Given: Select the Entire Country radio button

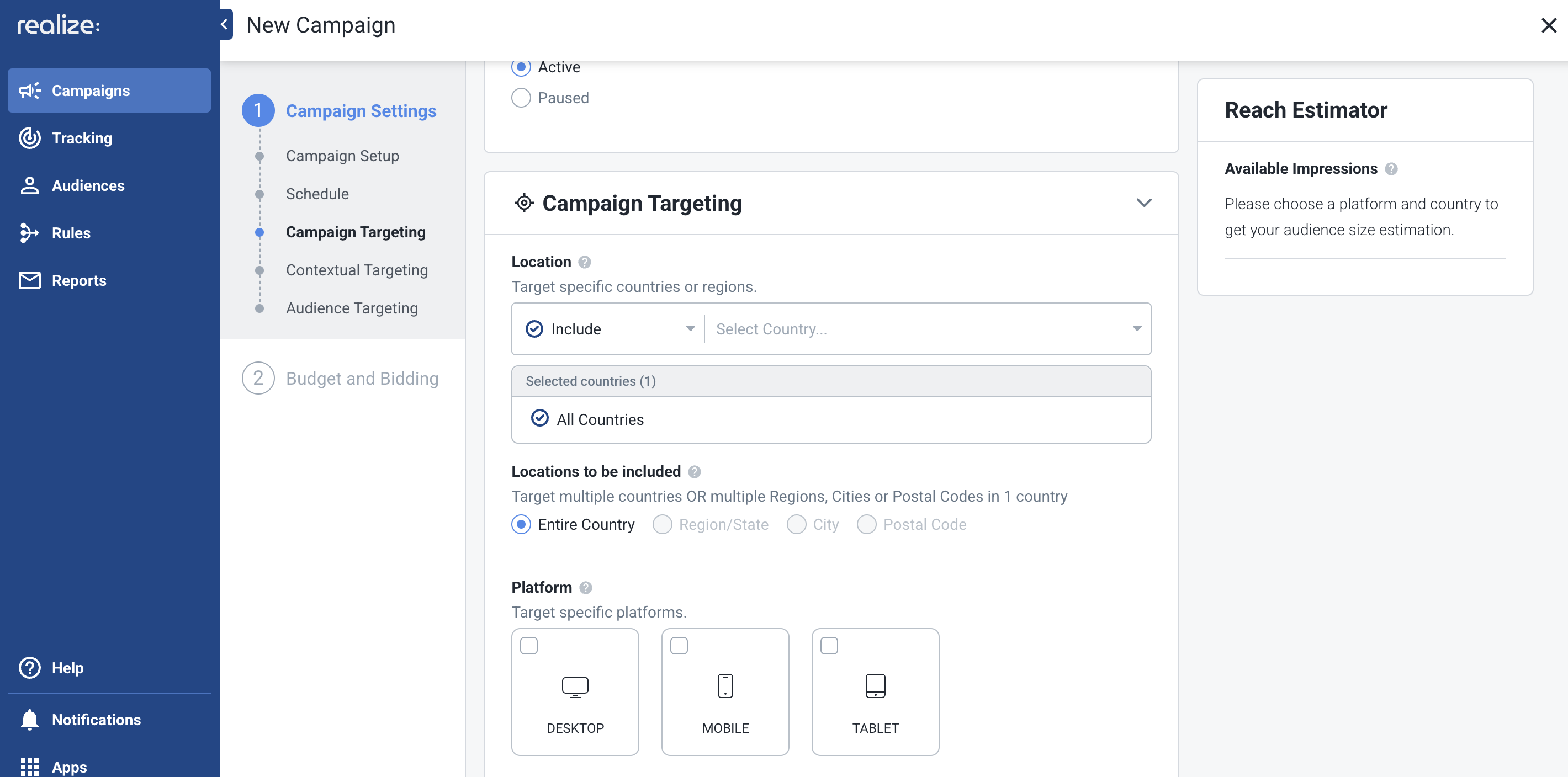Looking at the screenshot, I should click(521, 524).
